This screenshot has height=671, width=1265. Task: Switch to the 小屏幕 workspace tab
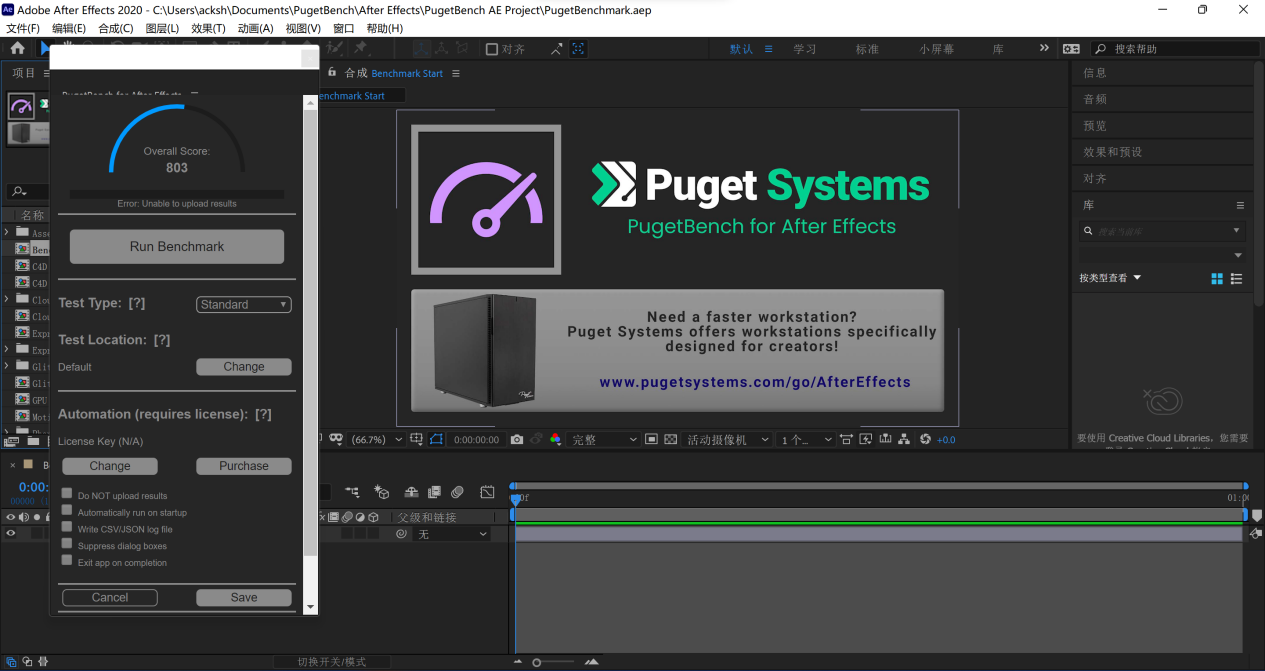[x=937, y=48]
